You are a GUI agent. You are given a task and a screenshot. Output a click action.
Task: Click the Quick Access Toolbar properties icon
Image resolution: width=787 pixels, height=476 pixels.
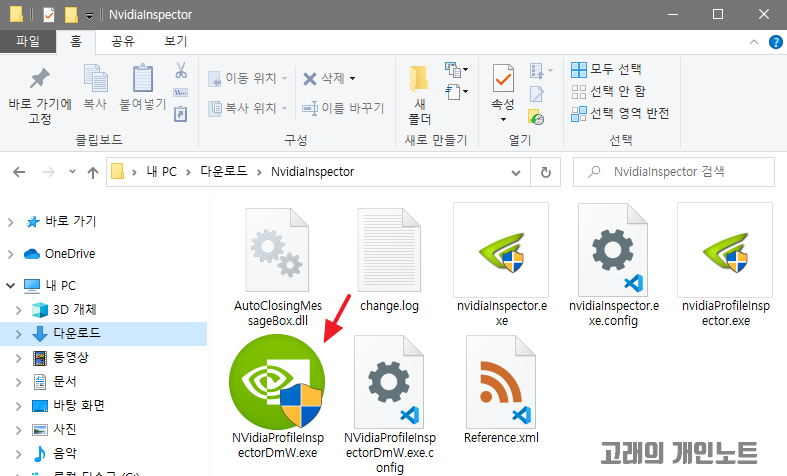pos(48,15)
